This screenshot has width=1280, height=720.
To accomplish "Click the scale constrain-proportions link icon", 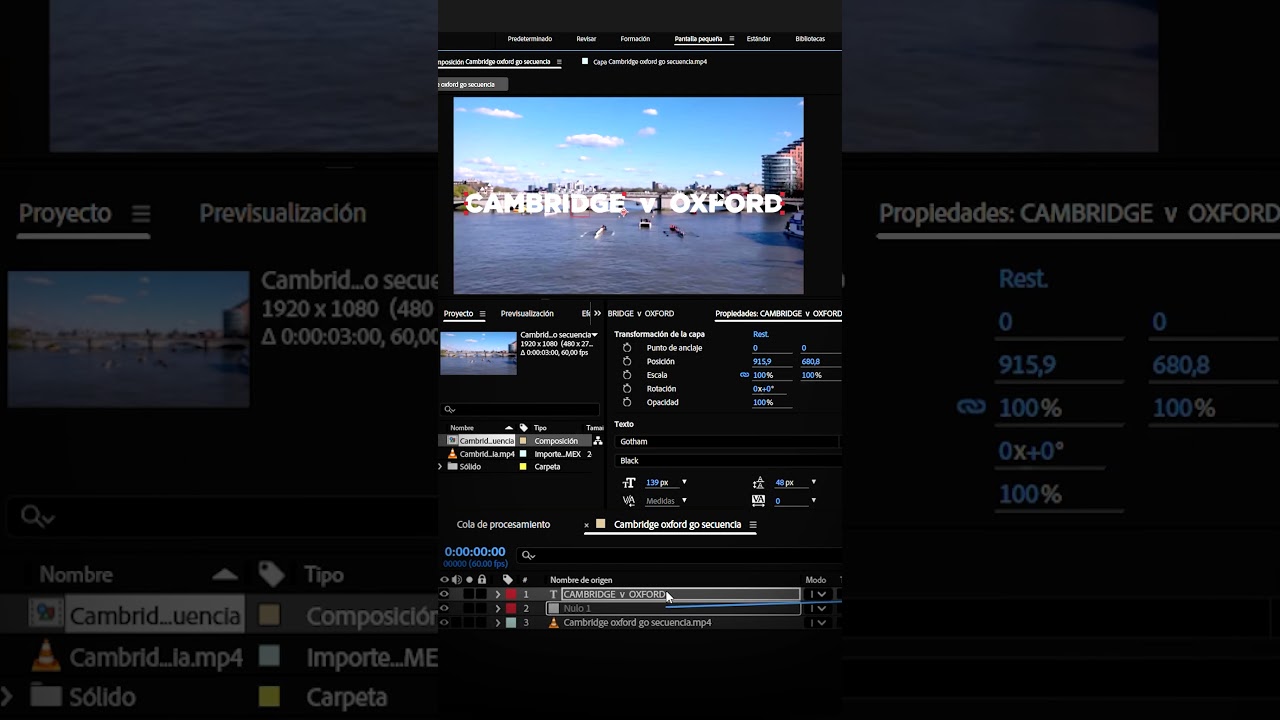I will tap(744, 375).
